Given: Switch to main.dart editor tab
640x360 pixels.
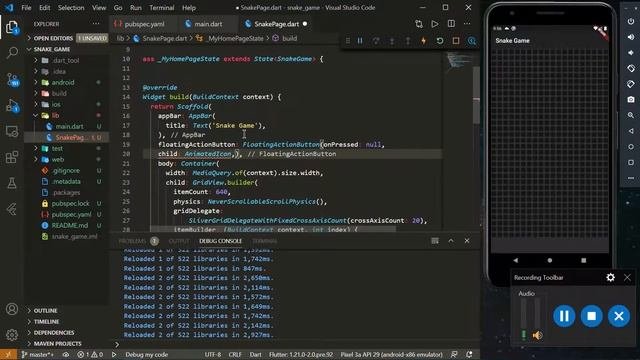Looking at the screenshot, I should pos(208,24).
